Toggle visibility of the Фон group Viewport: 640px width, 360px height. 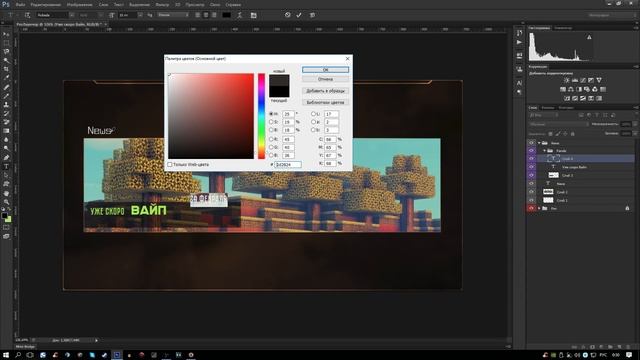coord(531,208)
